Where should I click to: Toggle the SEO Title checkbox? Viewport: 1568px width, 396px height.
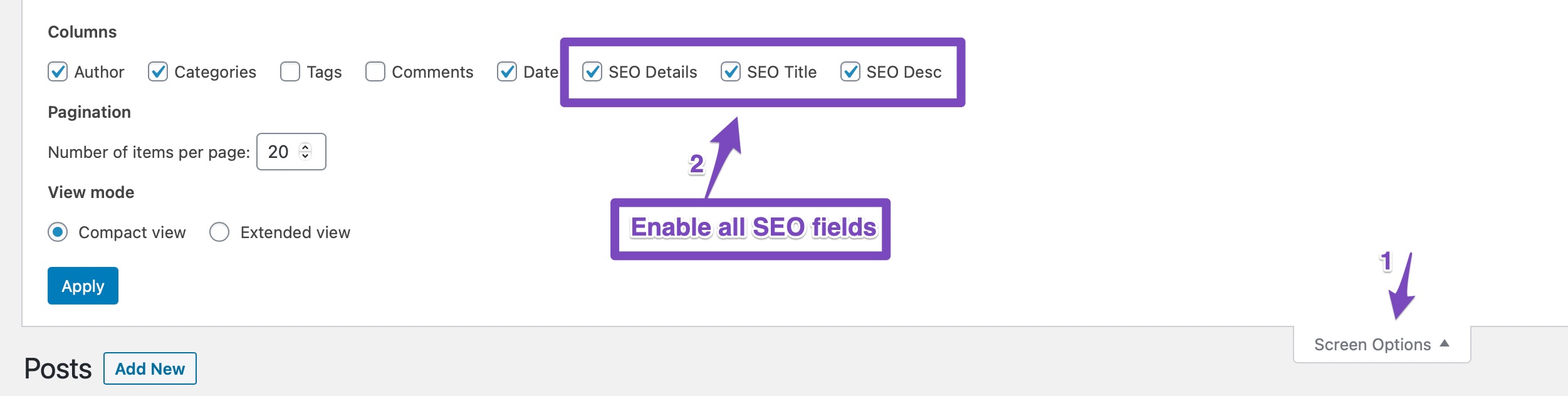click(x=731, y=72)
